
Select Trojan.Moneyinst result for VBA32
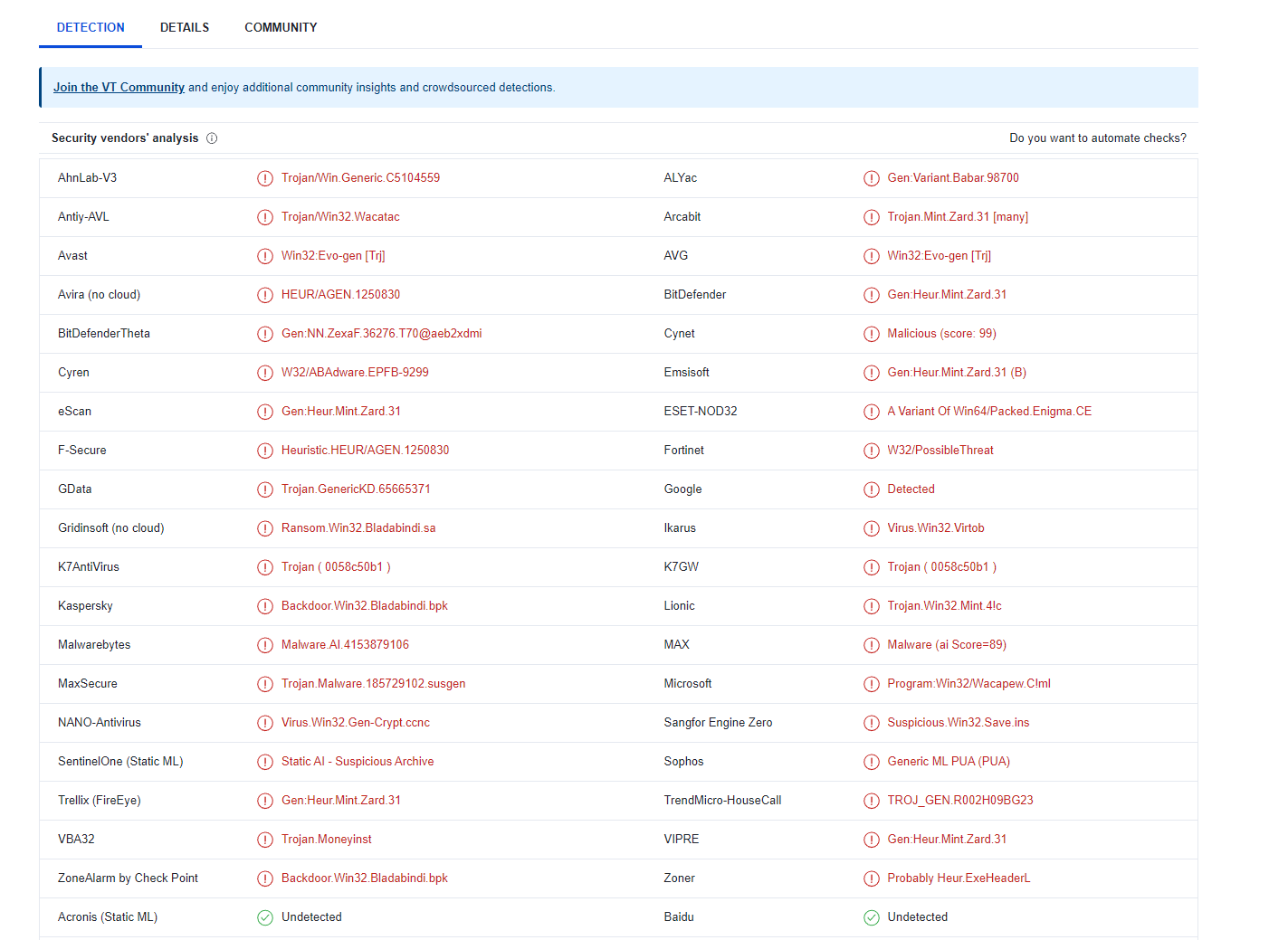327,840
